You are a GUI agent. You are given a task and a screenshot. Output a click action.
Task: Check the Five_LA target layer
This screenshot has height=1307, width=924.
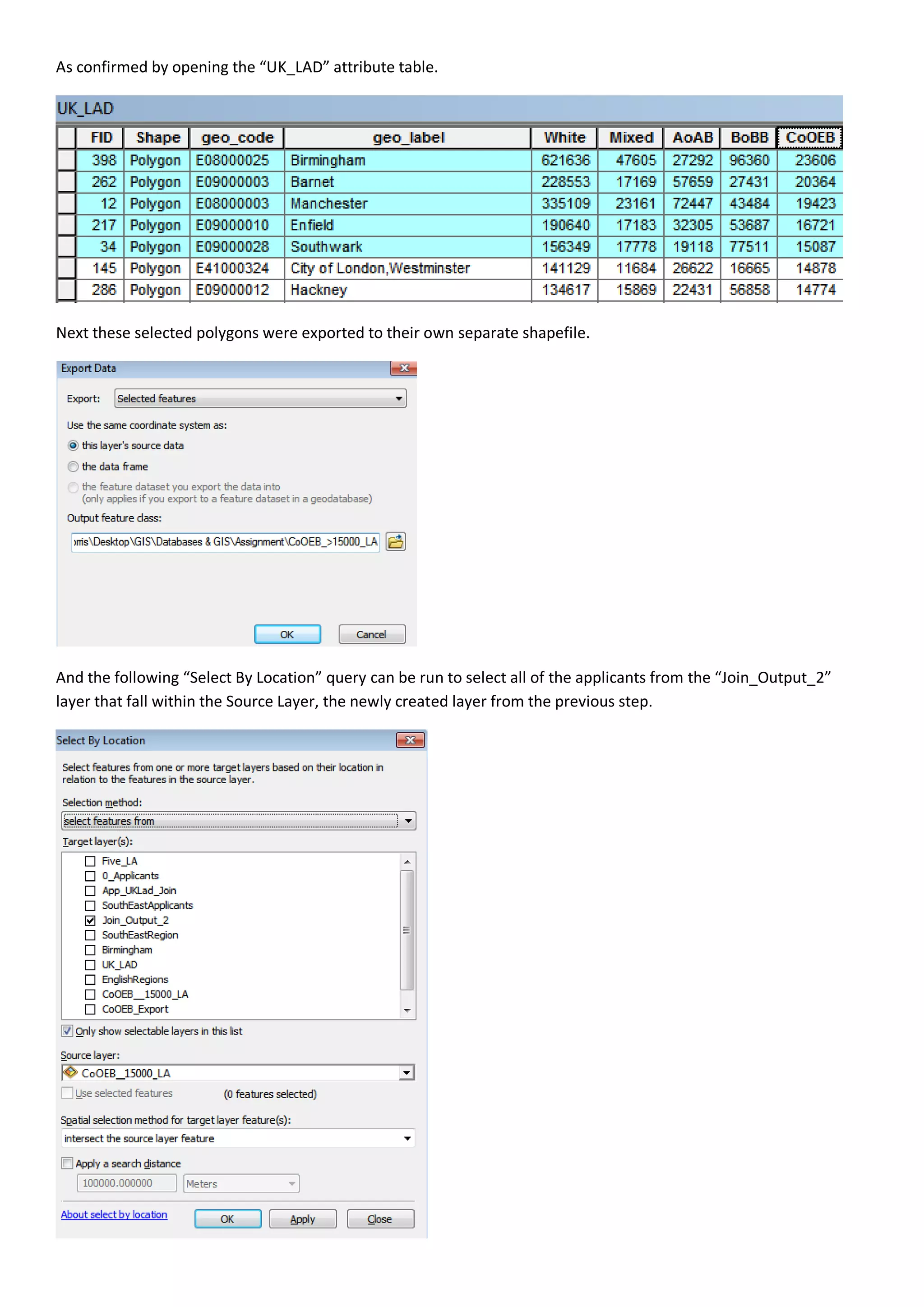[90, 861]
